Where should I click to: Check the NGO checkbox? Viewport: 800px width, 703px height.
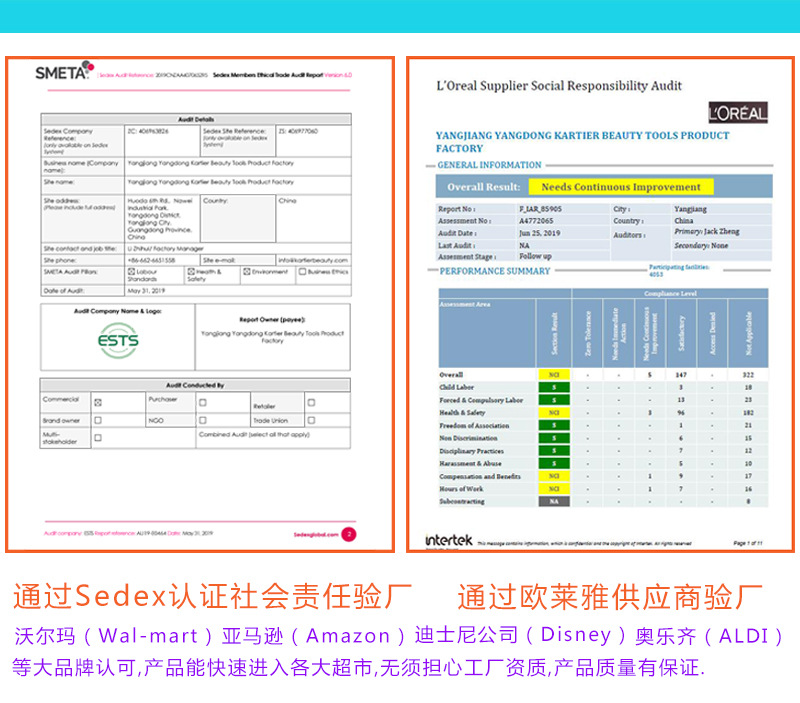[x=203, y=420]
